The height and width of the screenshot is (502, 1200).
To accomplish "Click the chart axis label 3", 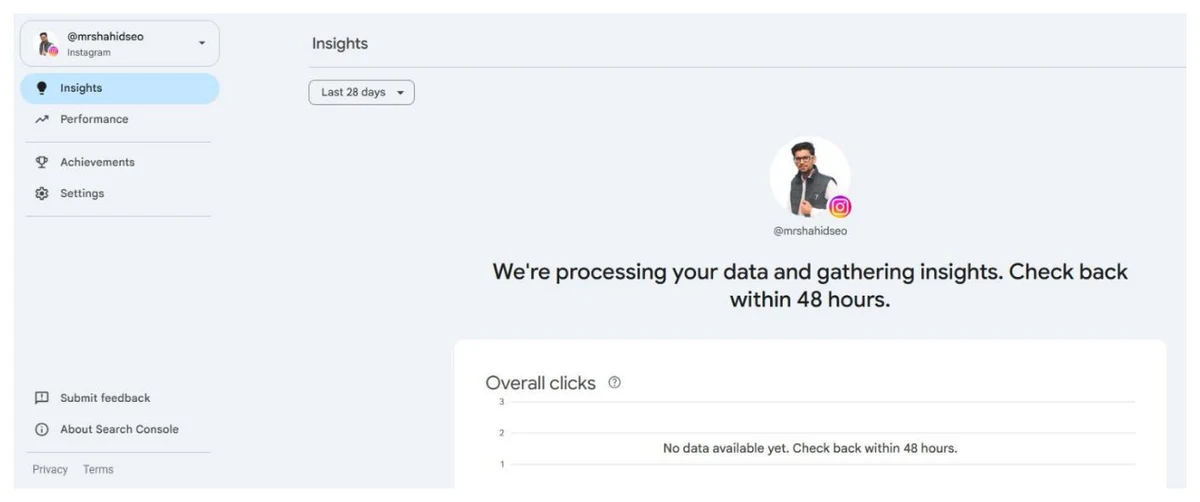I will pyautogui.click(x=501, y=402).
